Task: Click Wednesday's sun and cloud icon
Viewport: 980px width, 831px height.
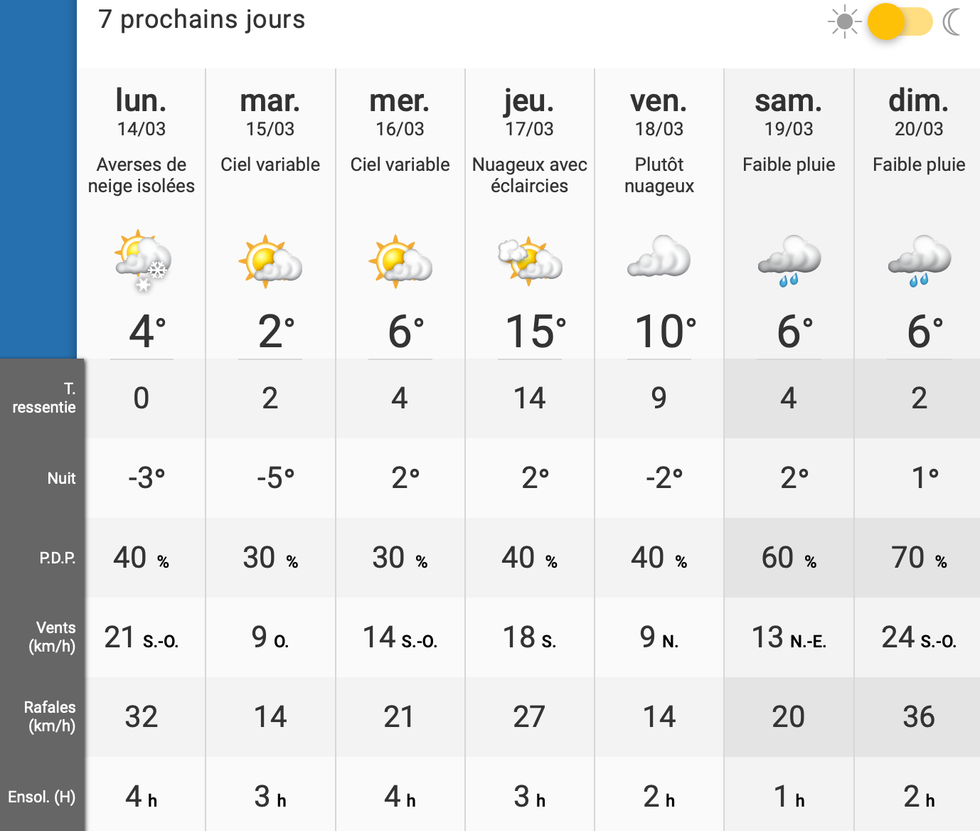Action: tap(400, 262)
